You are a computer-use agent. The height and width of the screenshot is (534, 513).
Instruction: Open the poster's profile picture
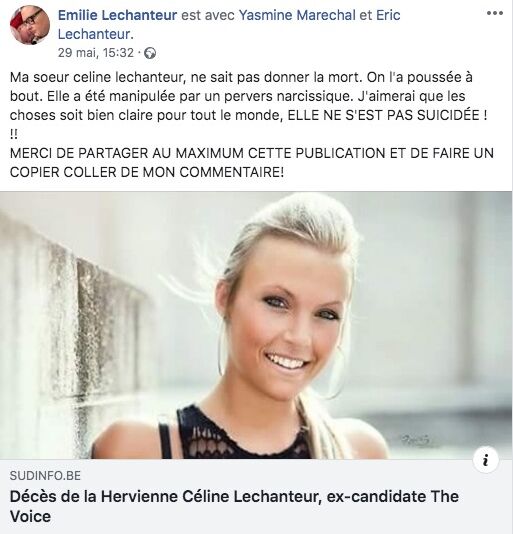pyautogui.click(x=30, y=25)
